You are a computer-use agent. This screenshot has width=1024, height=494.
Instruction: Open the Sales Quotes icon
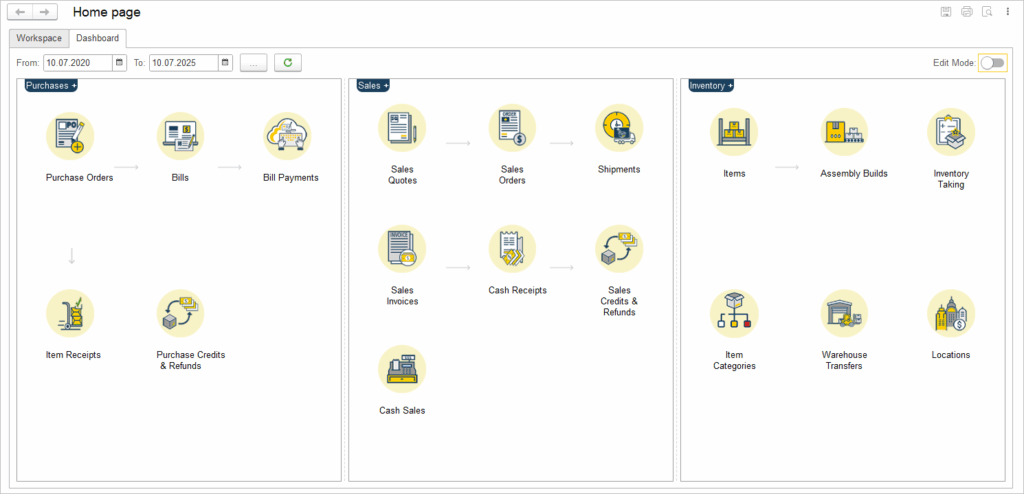click(402, 128)
